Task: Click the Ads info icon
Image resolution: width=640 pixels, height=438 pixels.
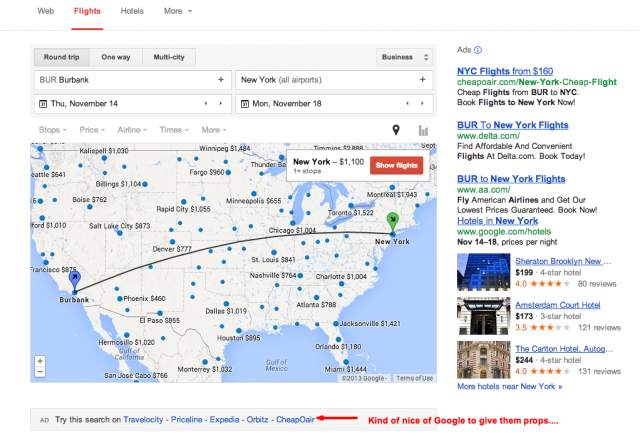Action: [x=478, y=50]
